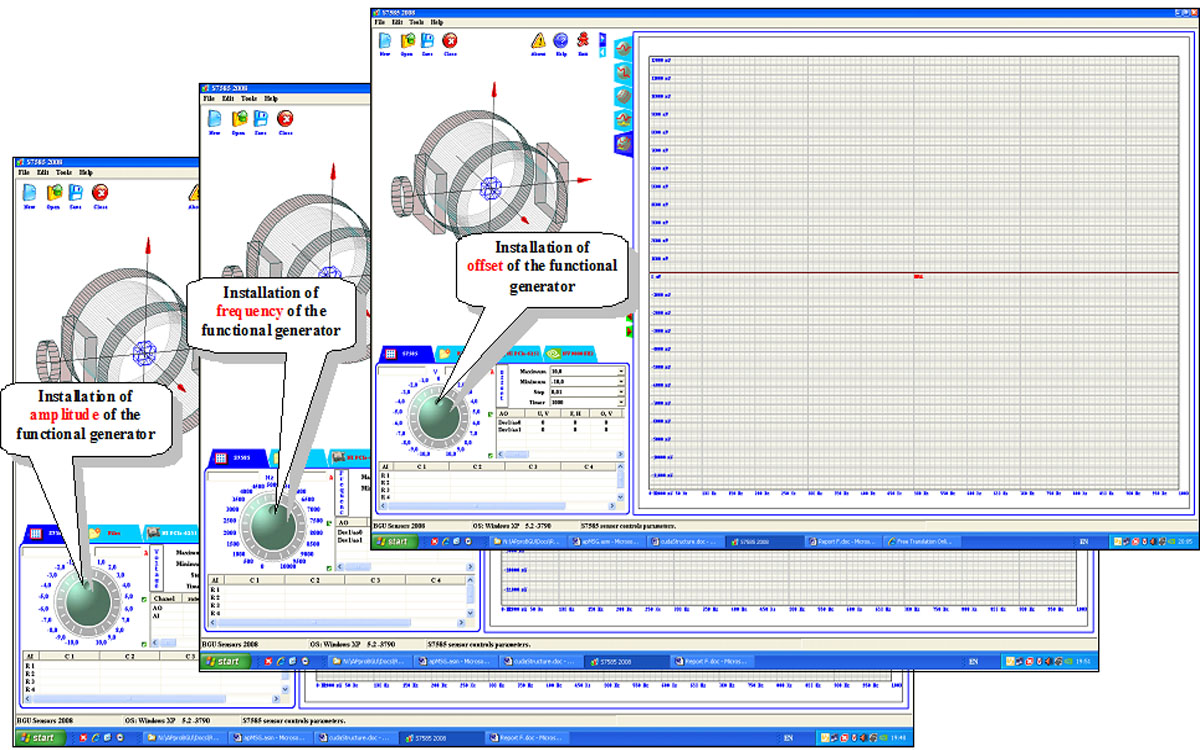Toggle the green checkbox beside the amplitude knob
Screen dimensions: 1200x750
click(144, 599)
